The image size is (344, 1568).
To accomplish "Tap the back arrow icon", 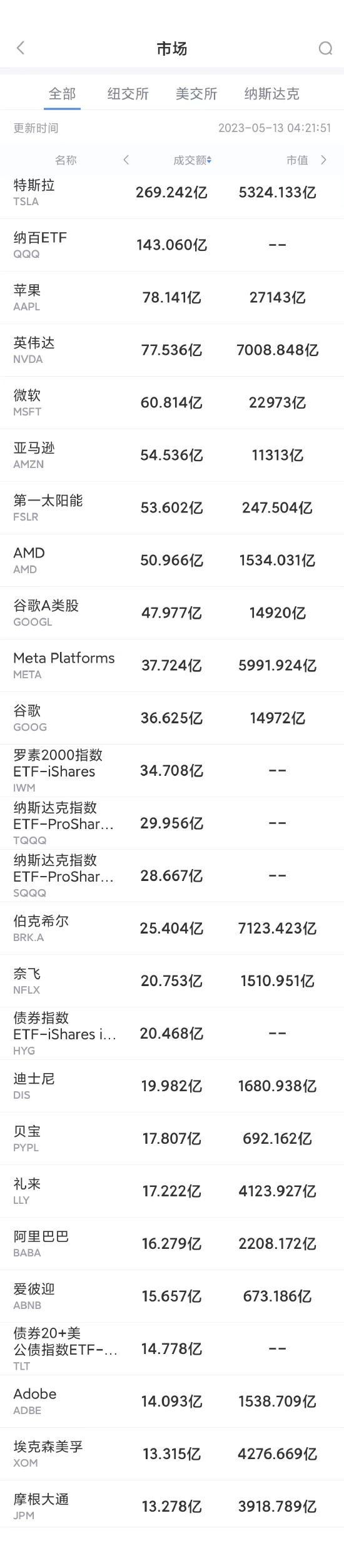I will 21,48.
